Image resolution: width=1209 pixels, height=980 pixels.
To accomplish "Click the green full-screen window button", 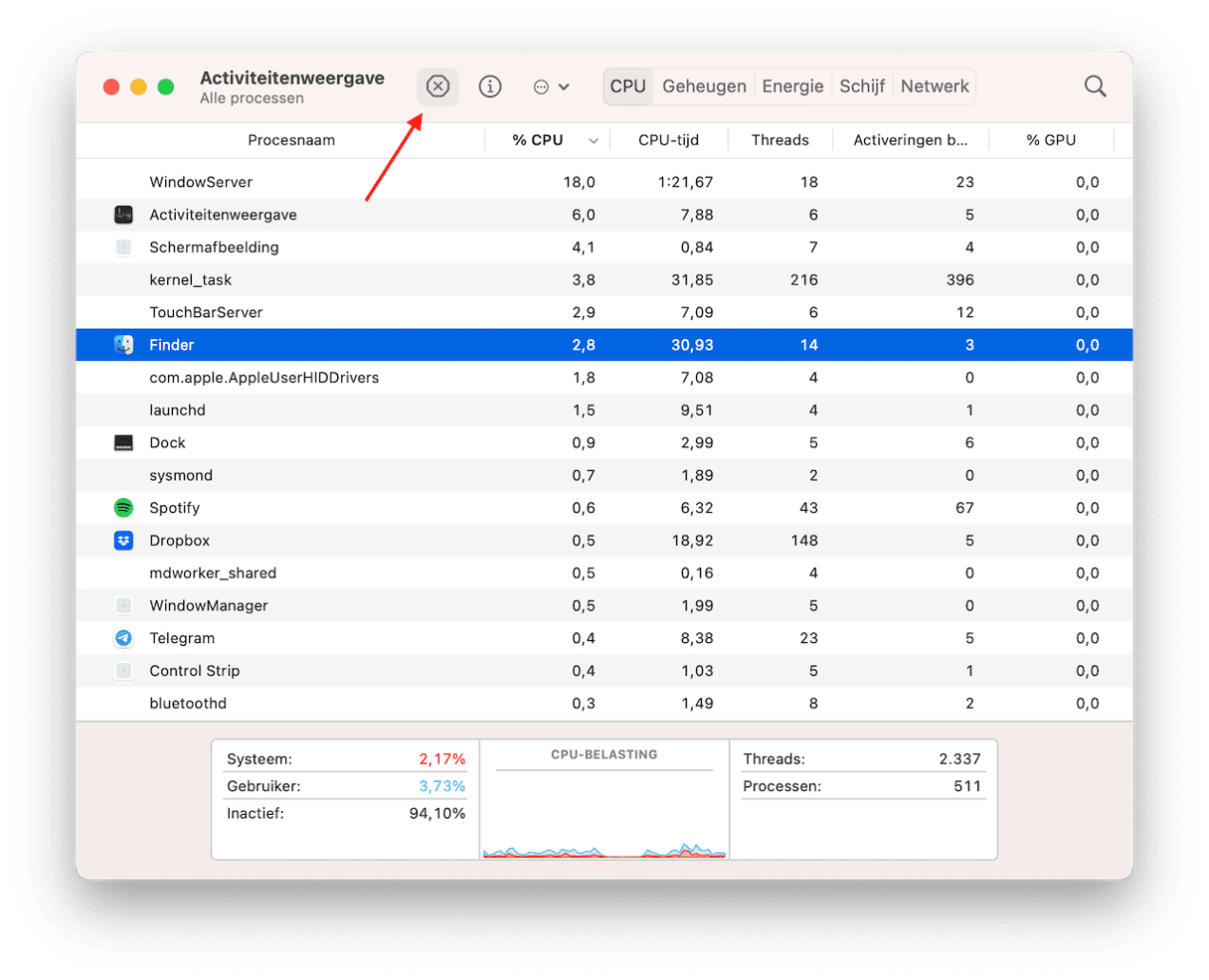I will [166, 86].
